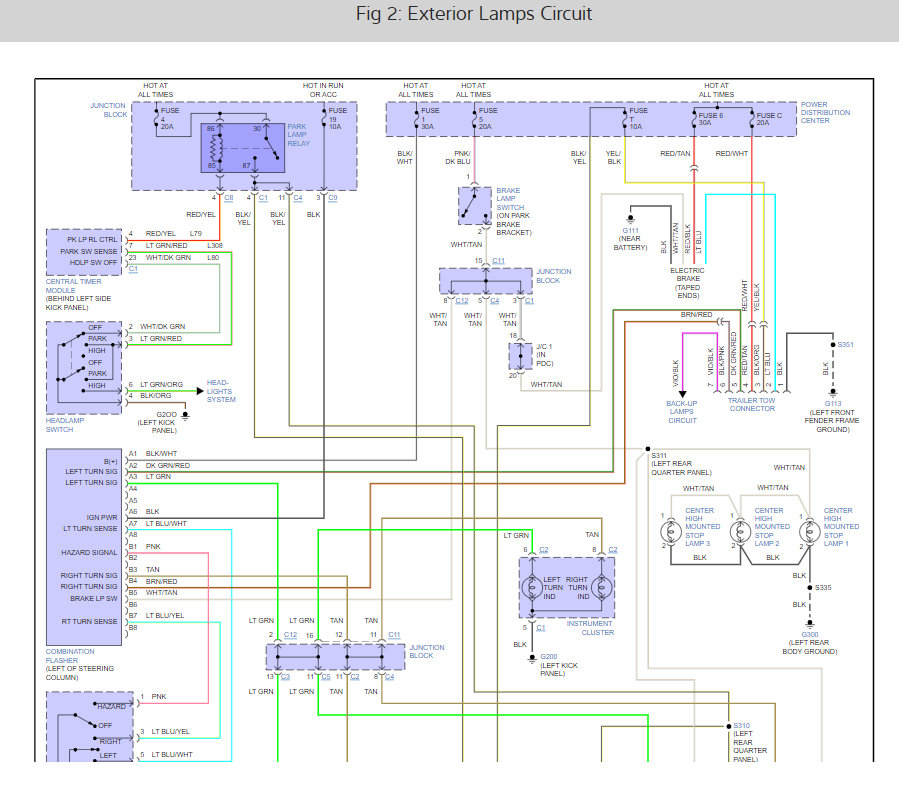This screenshot has height=787, width=899.
Task: Open the C8 connector link
Action: (229, 198)
